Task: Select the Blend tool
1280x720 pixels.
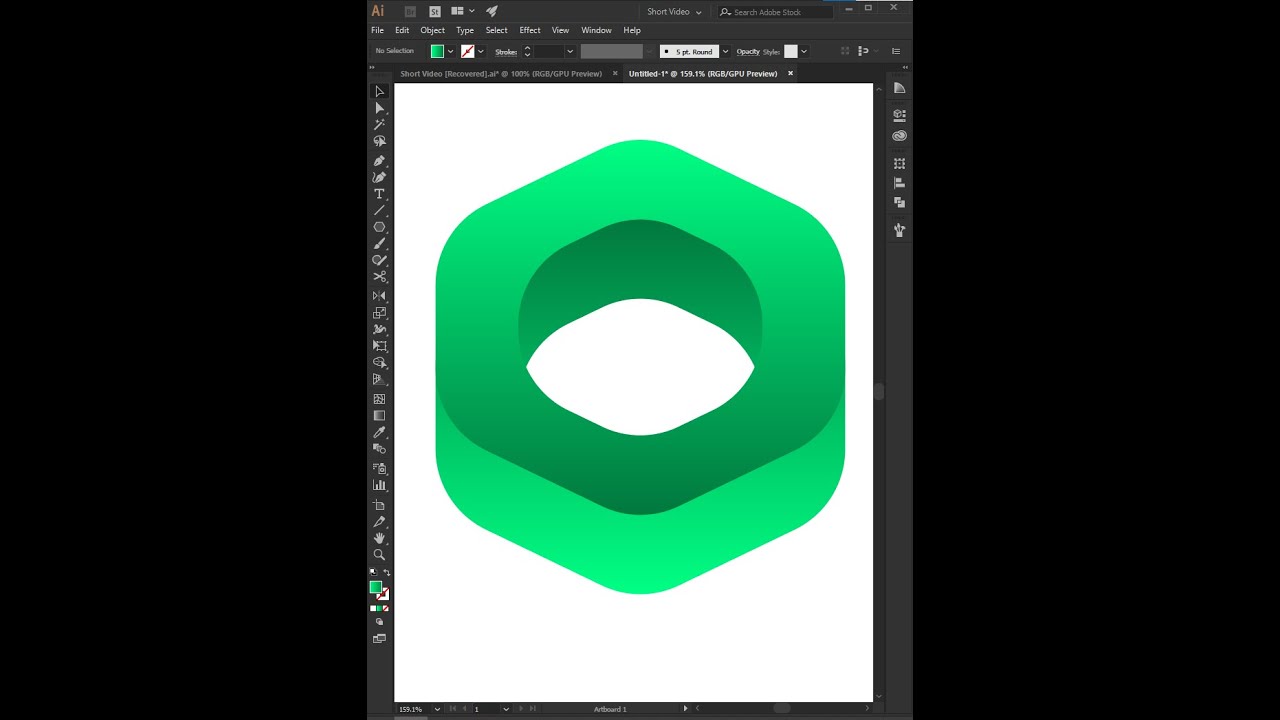Action: pyautogui.click(x=379, y=449)
